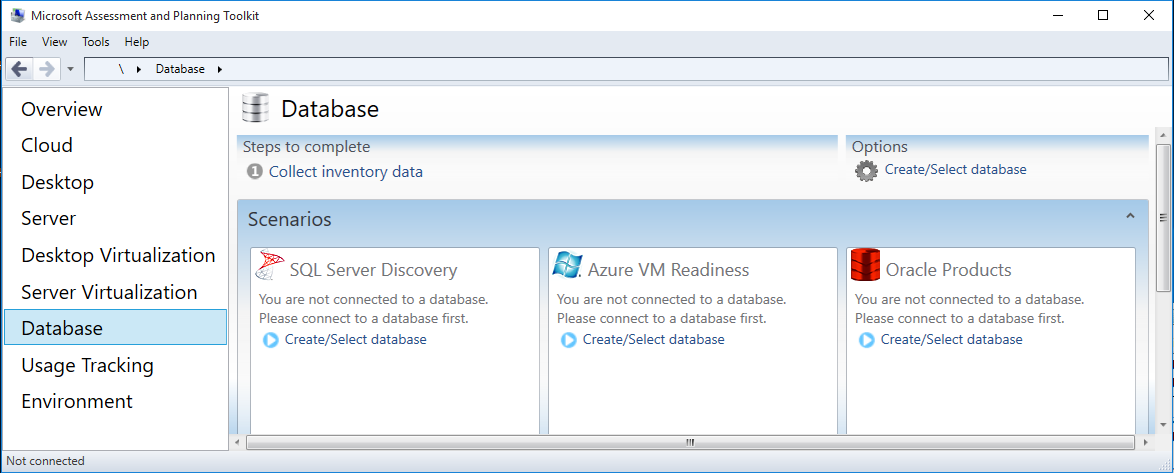
Task: Click Create/Select database in Oracle Products
Action: [952, 340]
